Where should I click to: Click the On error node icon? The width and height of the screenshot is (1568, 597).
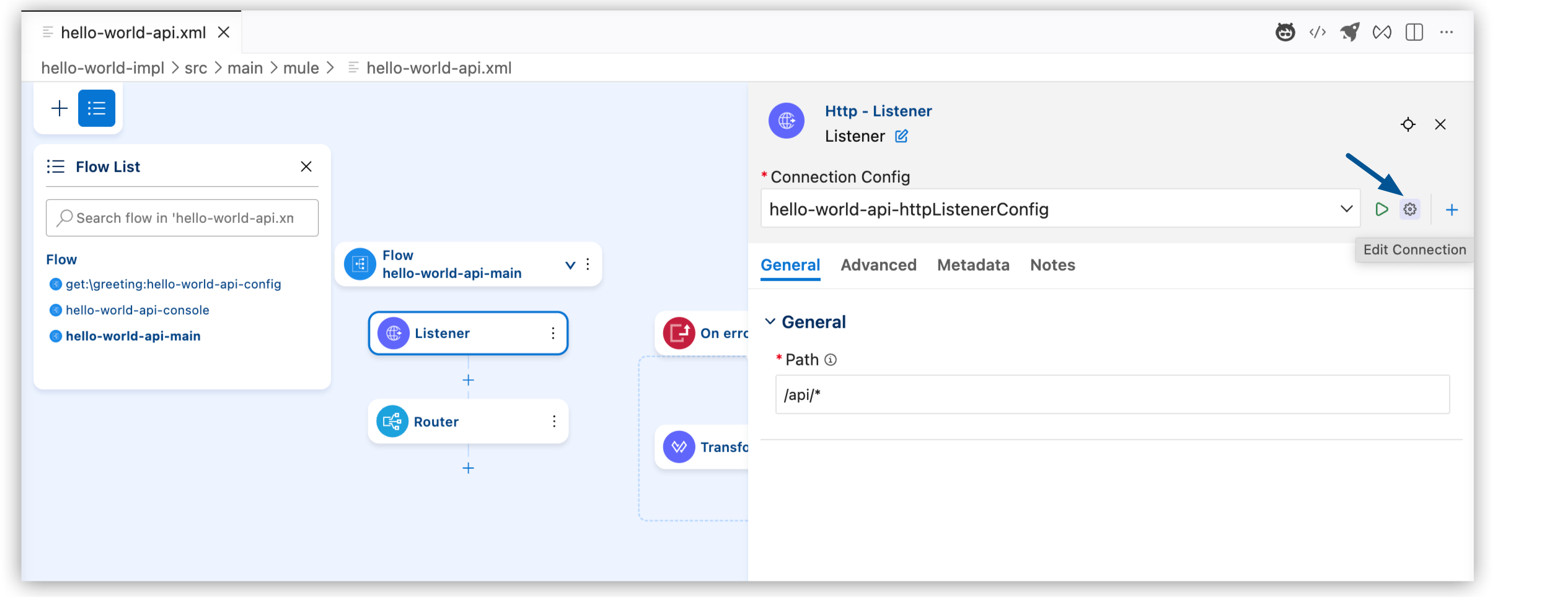coord(679,333)
